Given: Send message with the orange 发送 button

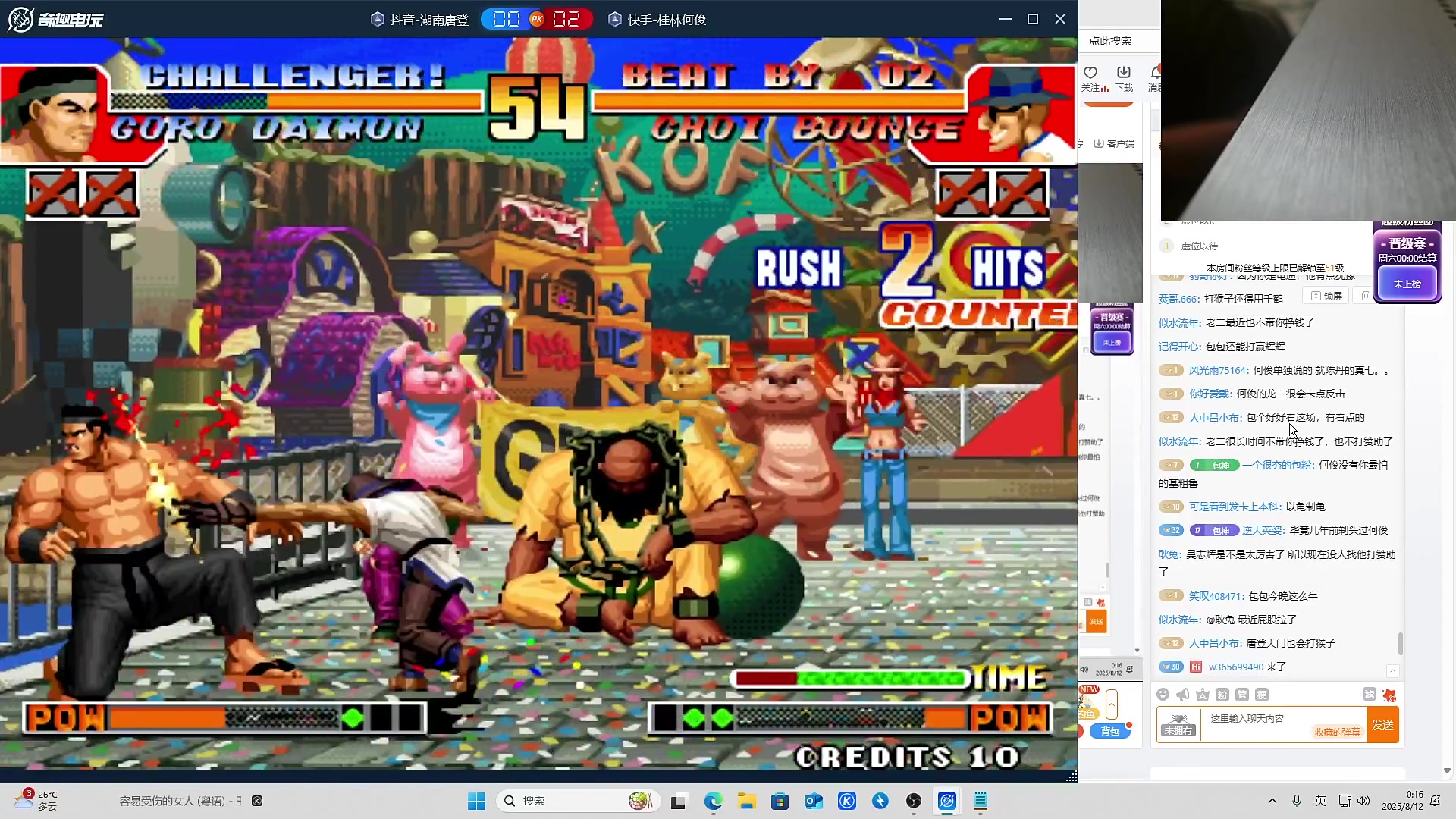Looking at the screenshot, I should [x=1382, y=725].
